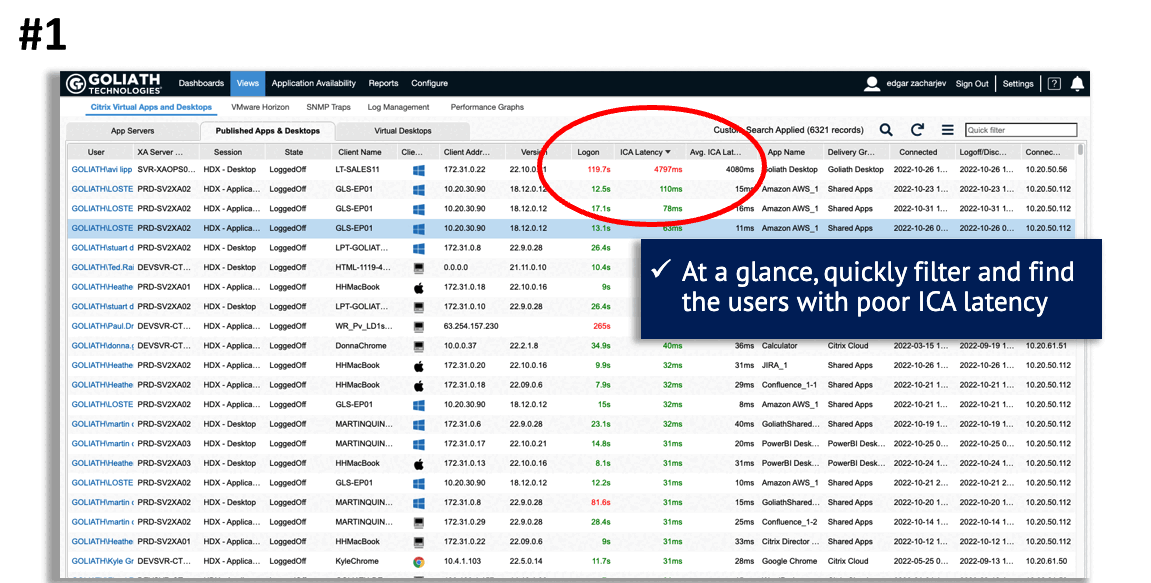Sort by the User column header
This screenshot has width=1151, height=583.
pyautogui.click(x=96, y=153)
